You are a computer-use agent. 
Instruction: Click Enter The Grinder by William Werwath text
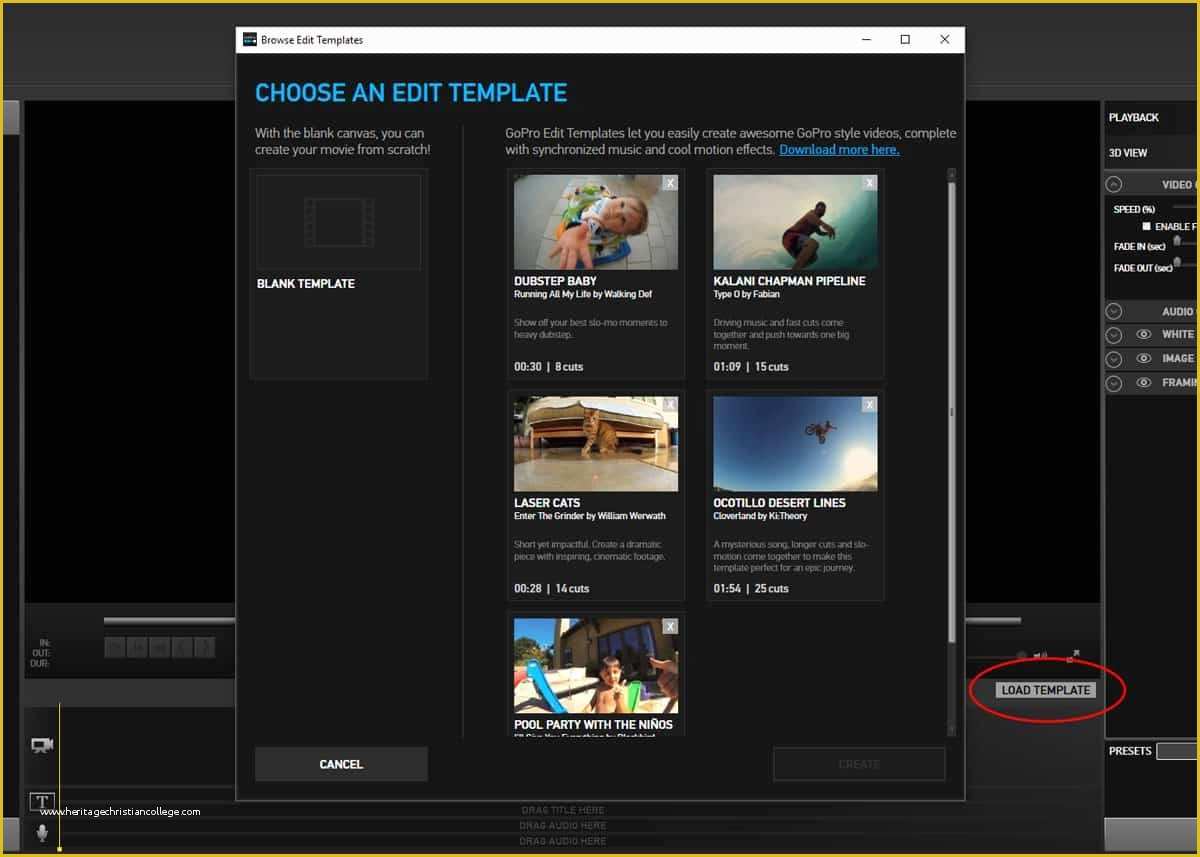(590, 516)
